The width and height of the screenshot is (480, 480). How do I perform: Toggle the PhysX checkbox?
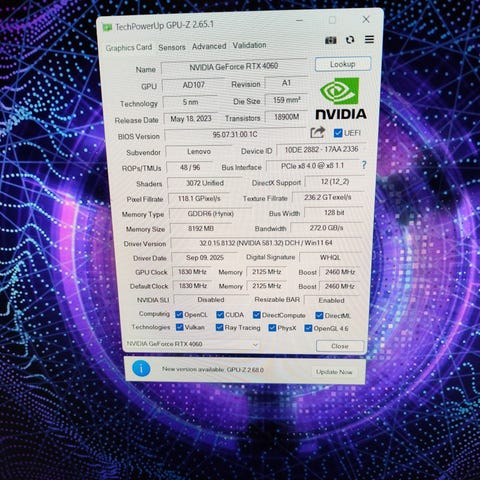(272, 328)
